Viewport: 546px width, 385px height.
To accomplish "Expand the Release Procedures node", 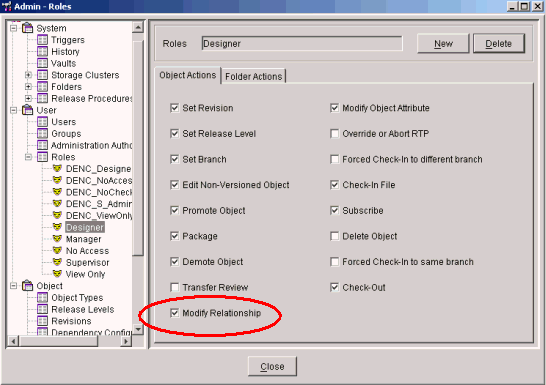I will 28,99.
